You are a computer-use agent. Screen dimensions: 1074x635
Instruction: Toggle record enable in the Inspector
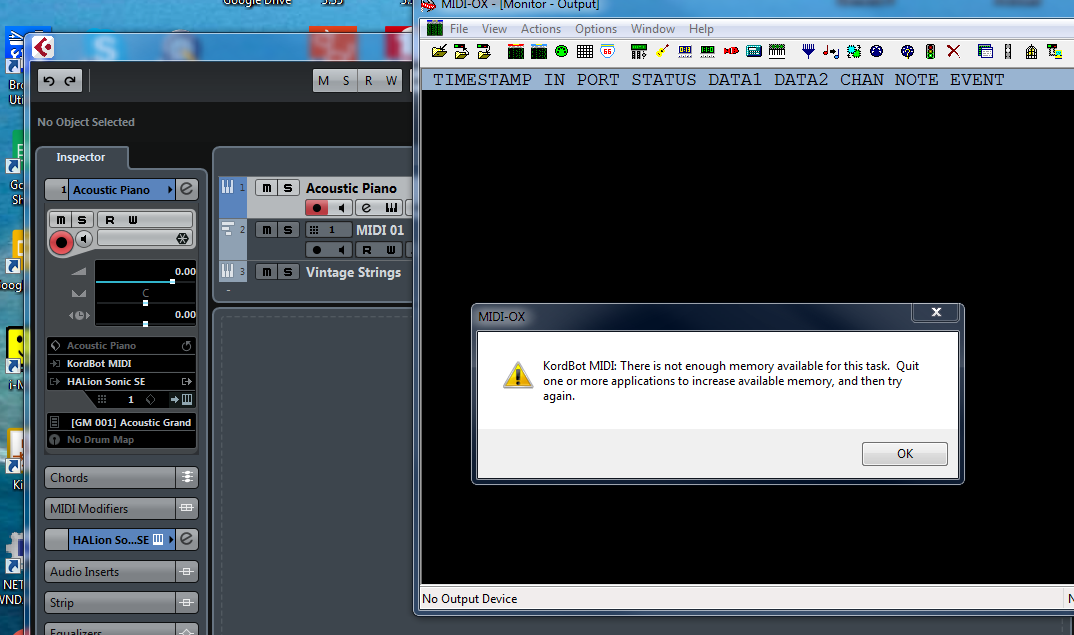(61, 242)
